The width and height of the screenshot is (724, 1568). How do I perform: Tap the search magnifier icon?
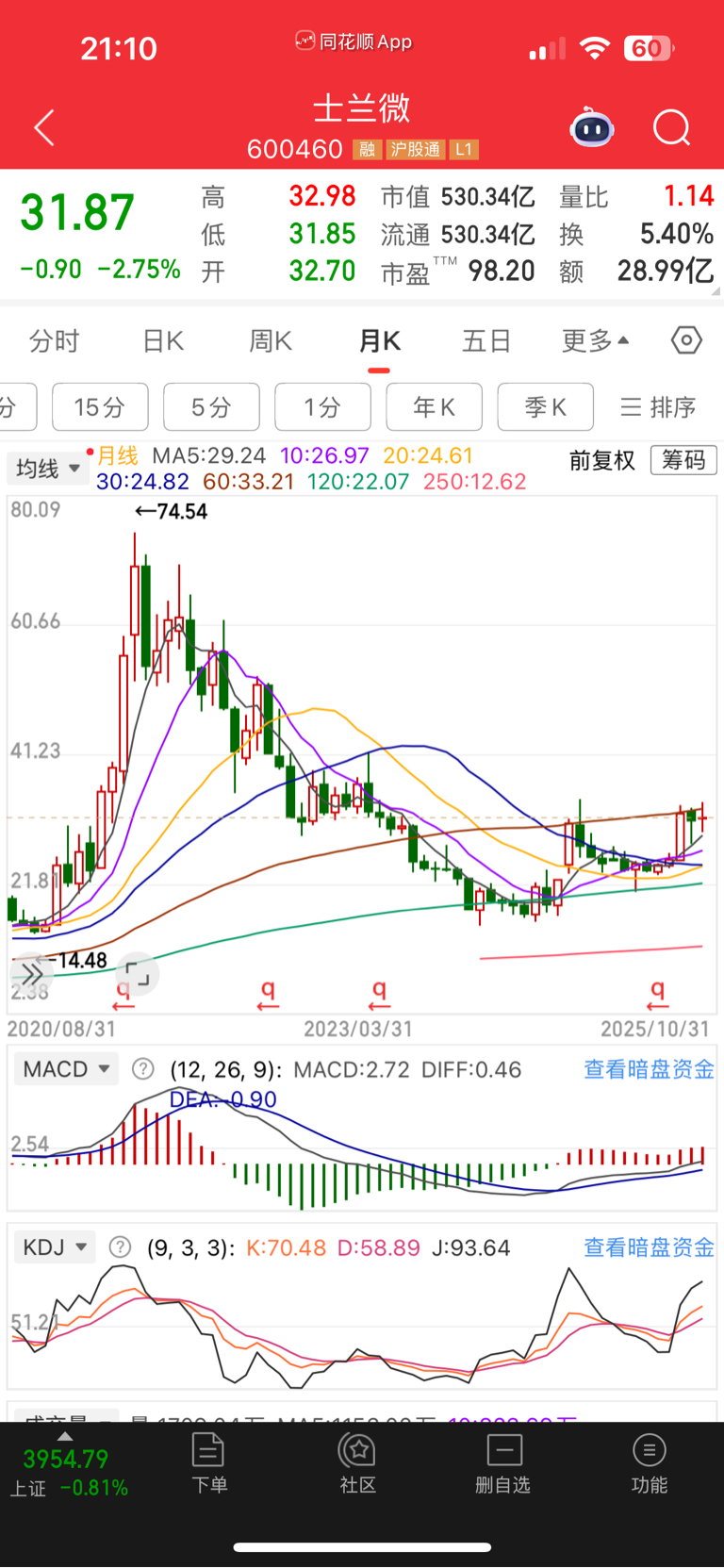point(672,127)
